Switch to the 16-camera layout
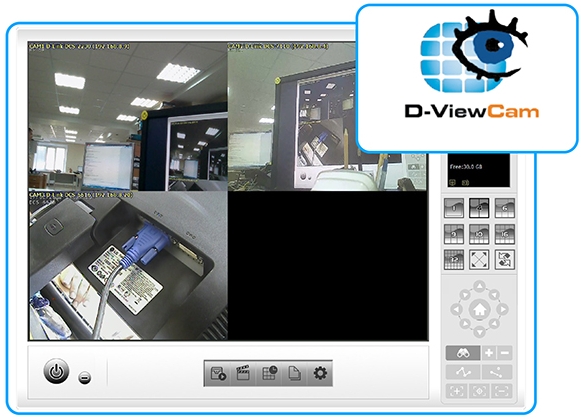Viewport: 581px width, 419px height. coord(505,234)
